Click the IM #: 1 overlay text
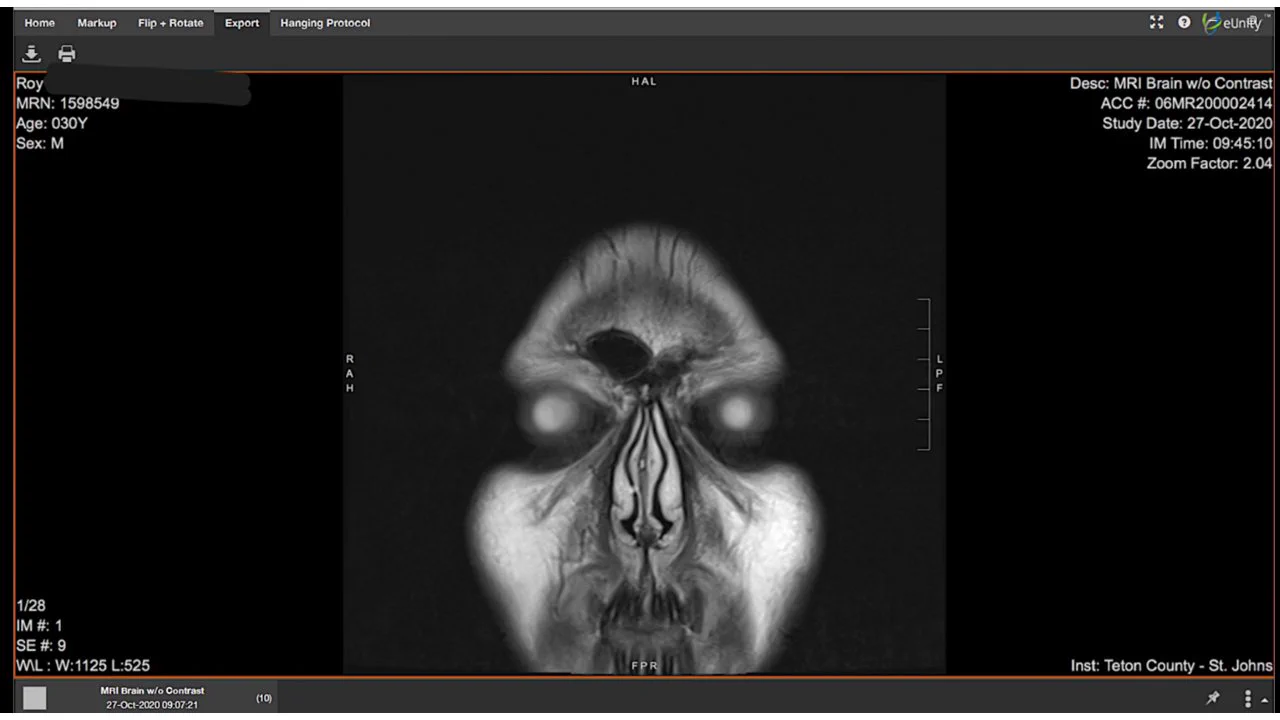 (40, 626)
